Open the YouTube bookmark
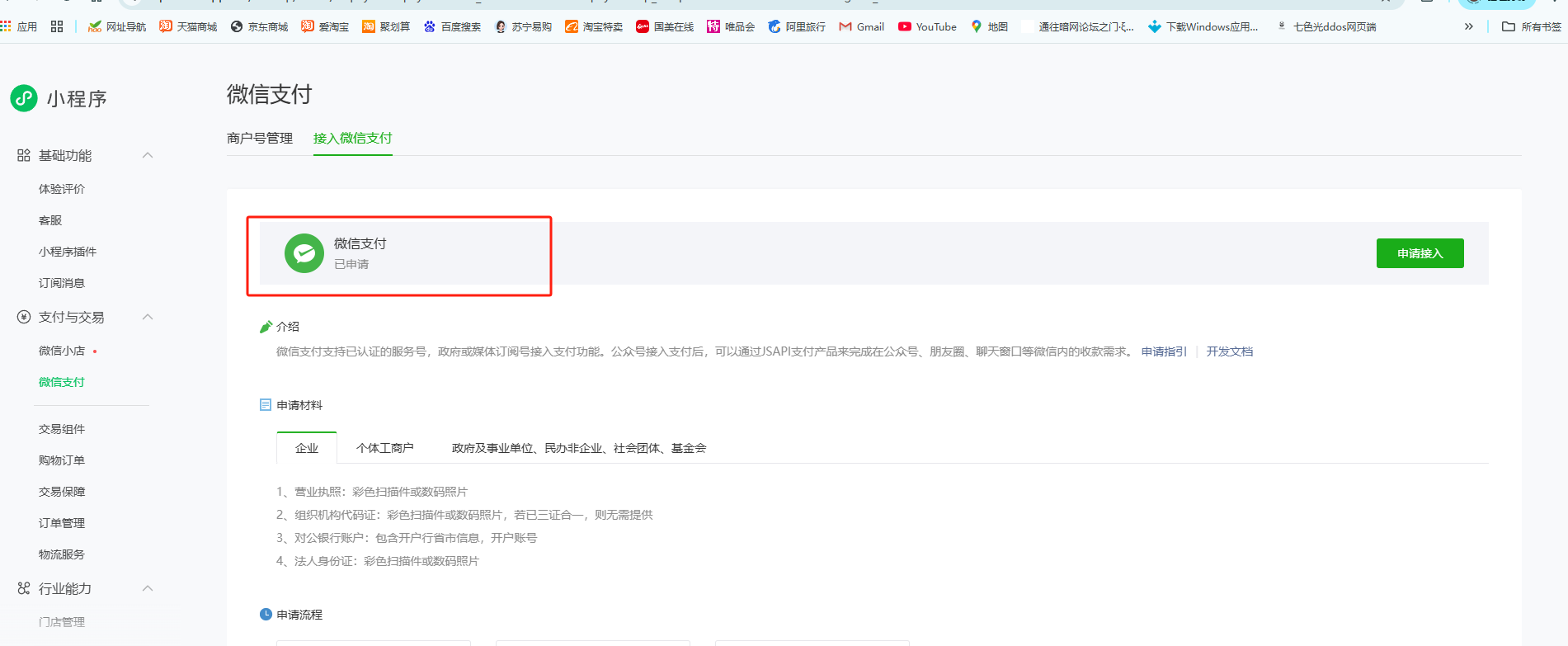 point(928,26)
